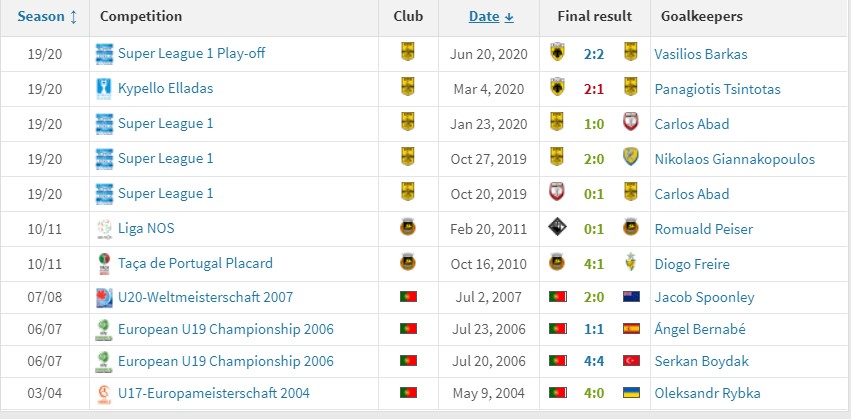
Task: Click the down arrow next to Date
Action: tap(509, 17)
